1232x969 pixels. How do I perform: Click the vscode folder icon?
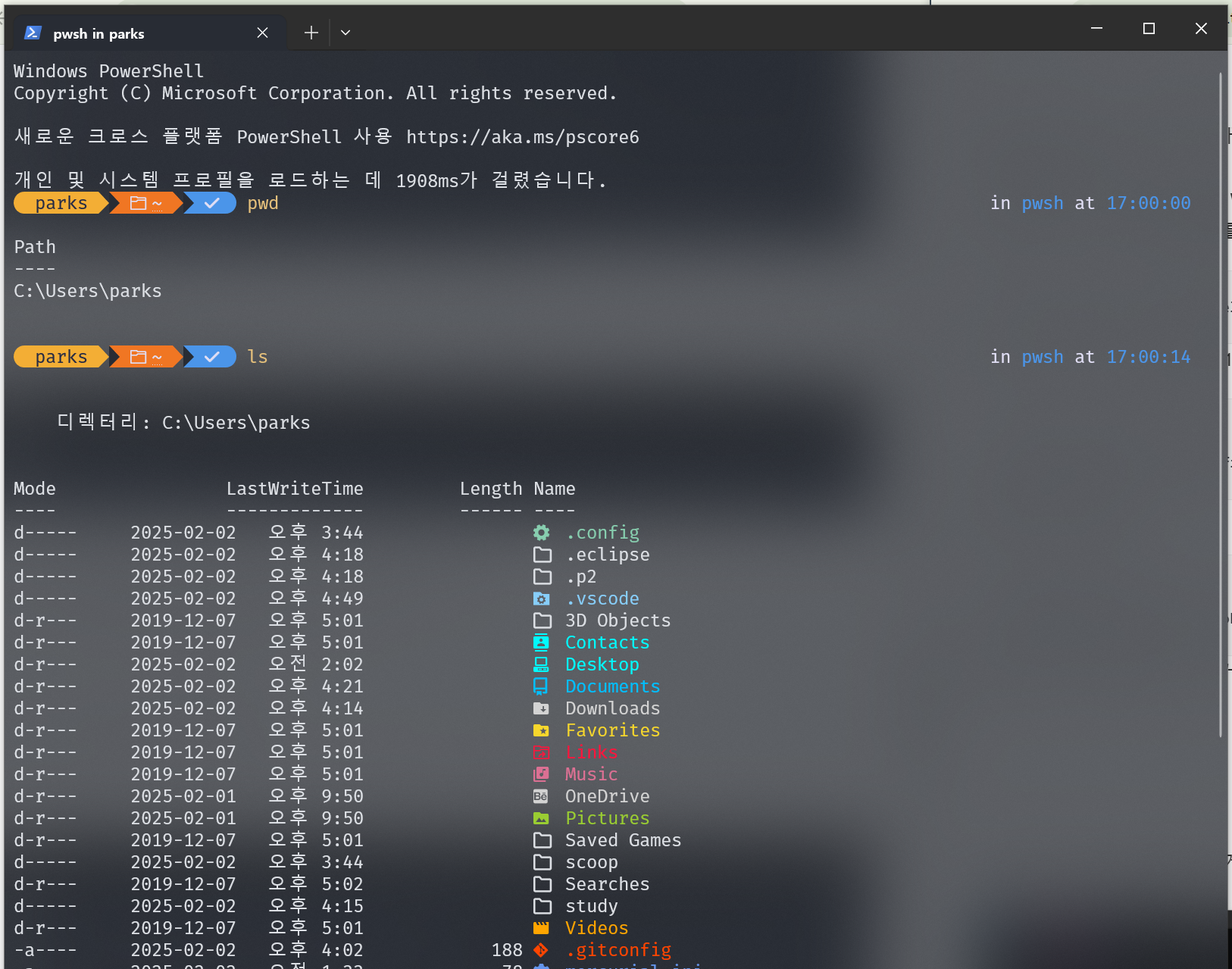(541, 599)
